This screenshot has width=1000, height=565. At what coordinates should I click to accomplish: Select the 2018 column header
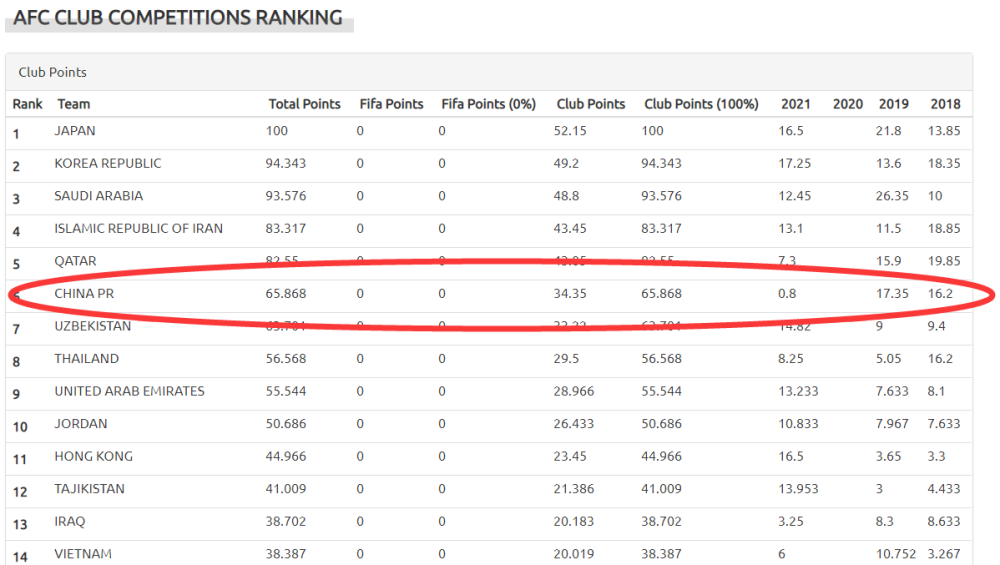point(945,104)
